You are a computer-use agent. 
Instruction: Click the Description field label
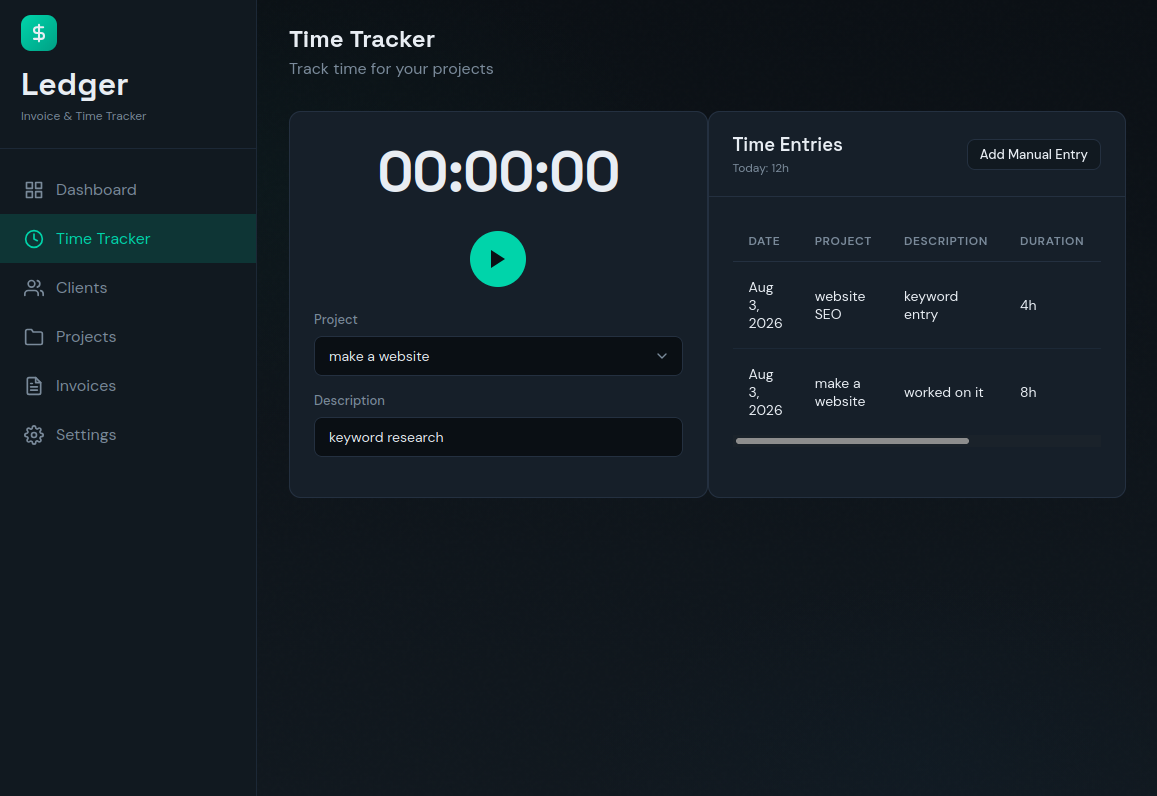tap(349, 401)
